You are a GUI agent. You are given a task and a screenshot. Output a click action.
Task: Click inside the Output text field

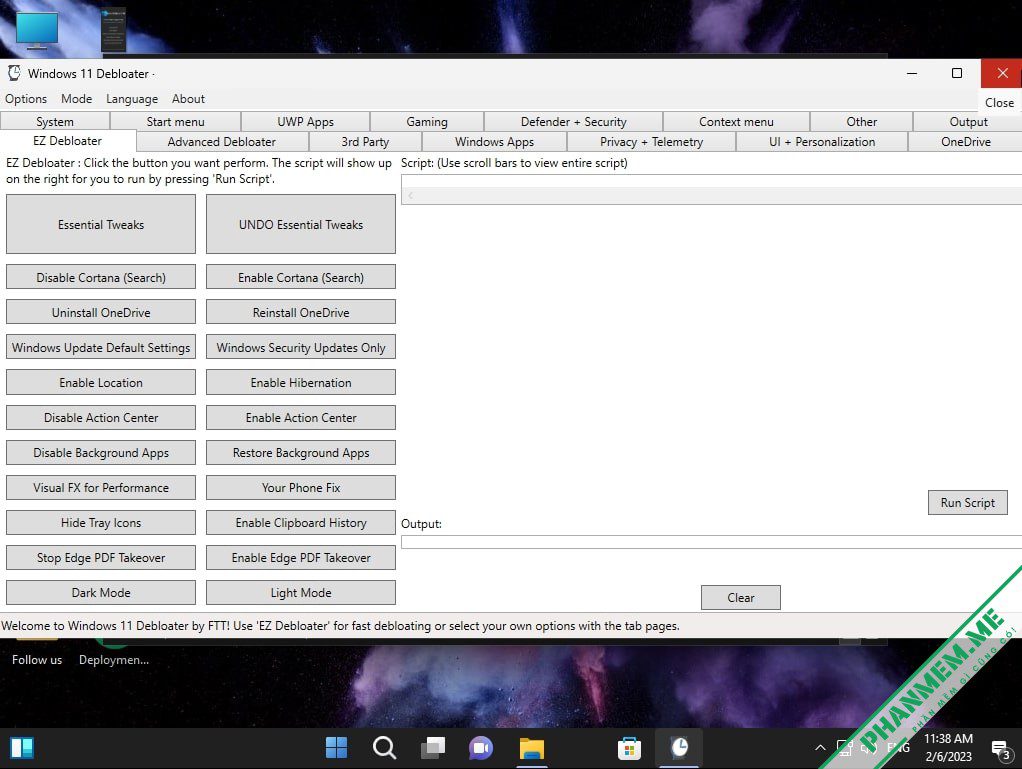712,542
